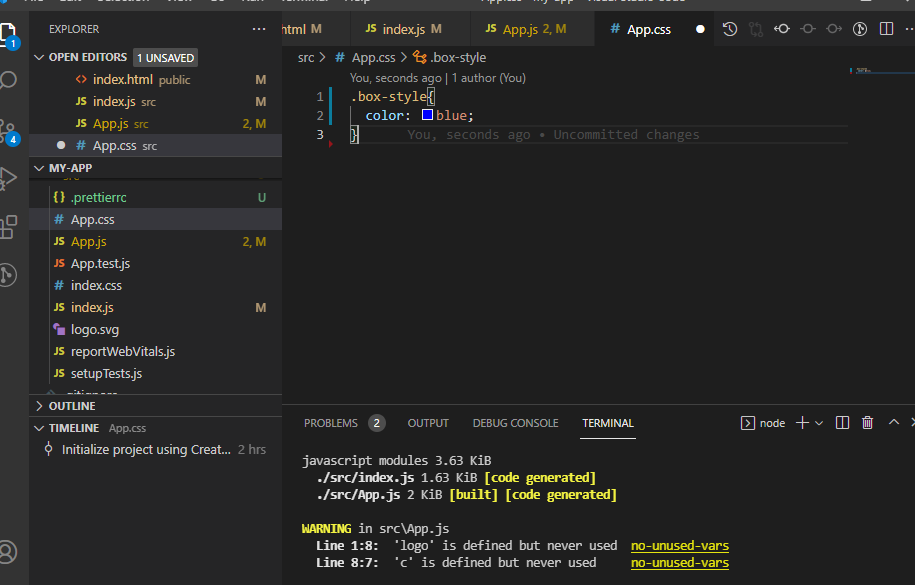Open Explorer more actions ellipsis
The width and height of the screenshot is (915, 585).
coord(259,29)
